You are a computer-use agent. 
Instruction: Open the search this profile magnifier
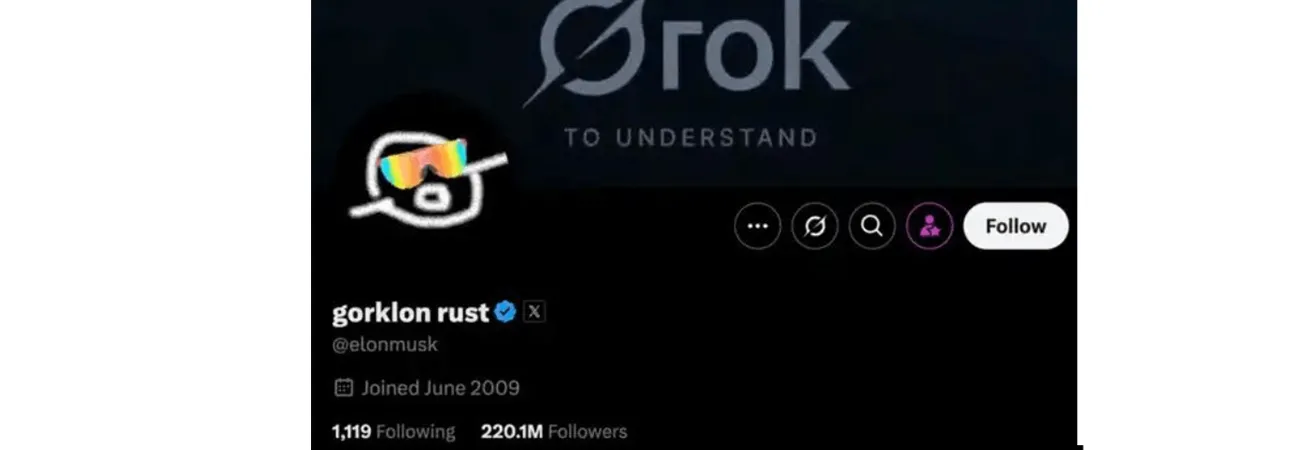(x=872, y=227)
